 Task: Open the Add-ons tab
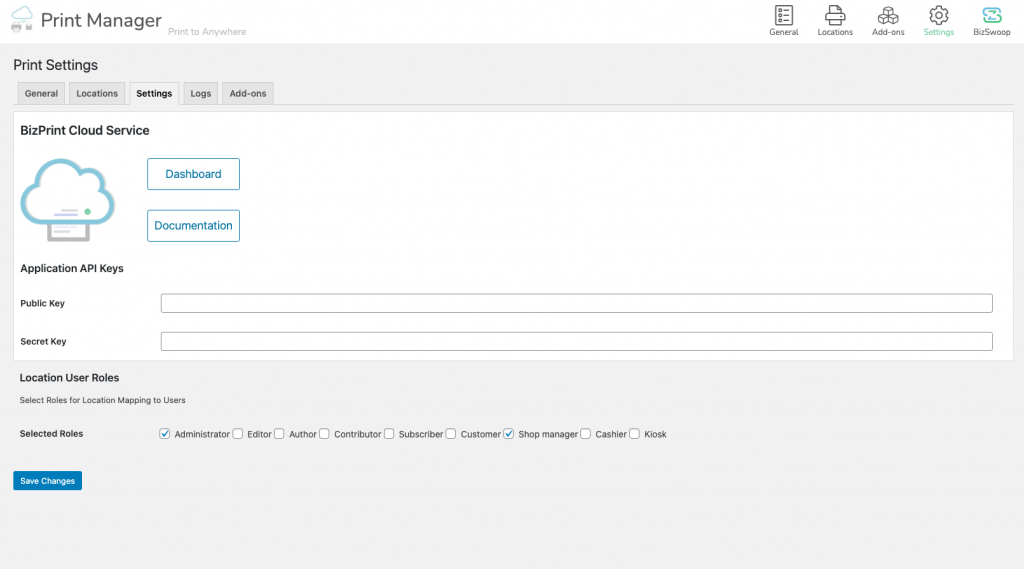pyautogui.click(x=248, y=94)
